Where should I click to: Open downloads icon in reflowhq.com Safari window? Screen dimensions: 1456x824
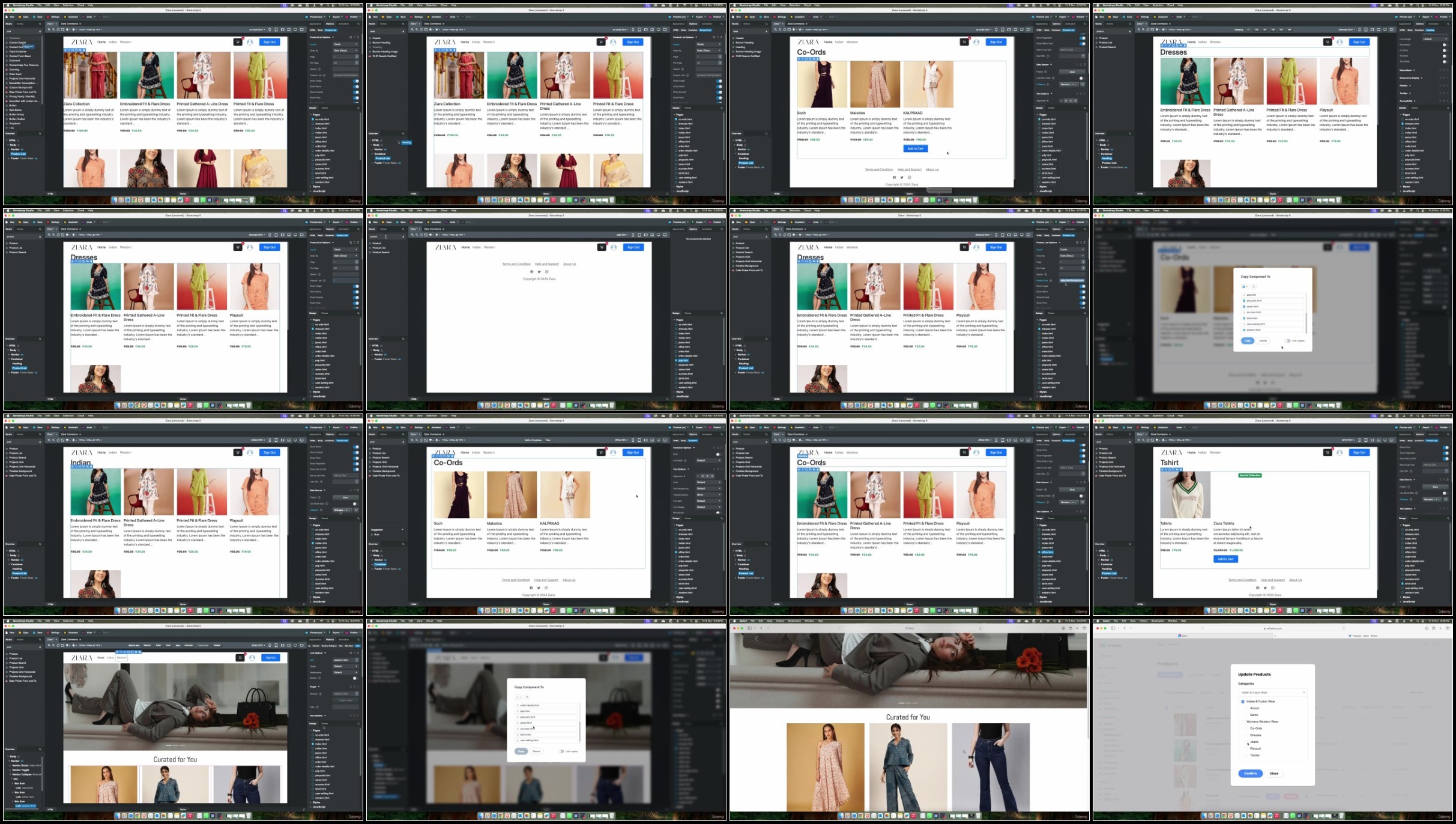click(1427, 628)
